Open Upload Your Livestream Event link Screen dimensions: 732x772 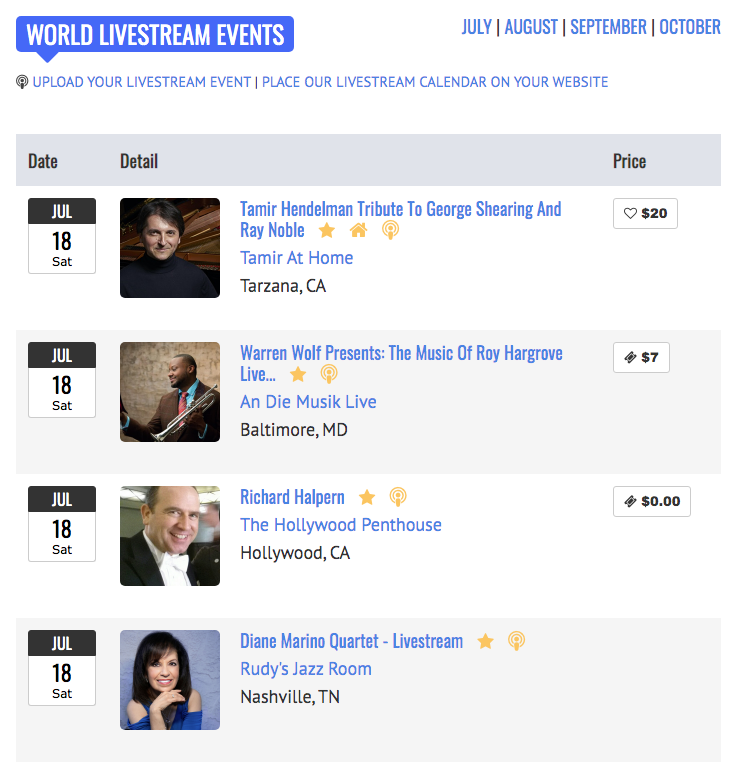pos(142,82)
